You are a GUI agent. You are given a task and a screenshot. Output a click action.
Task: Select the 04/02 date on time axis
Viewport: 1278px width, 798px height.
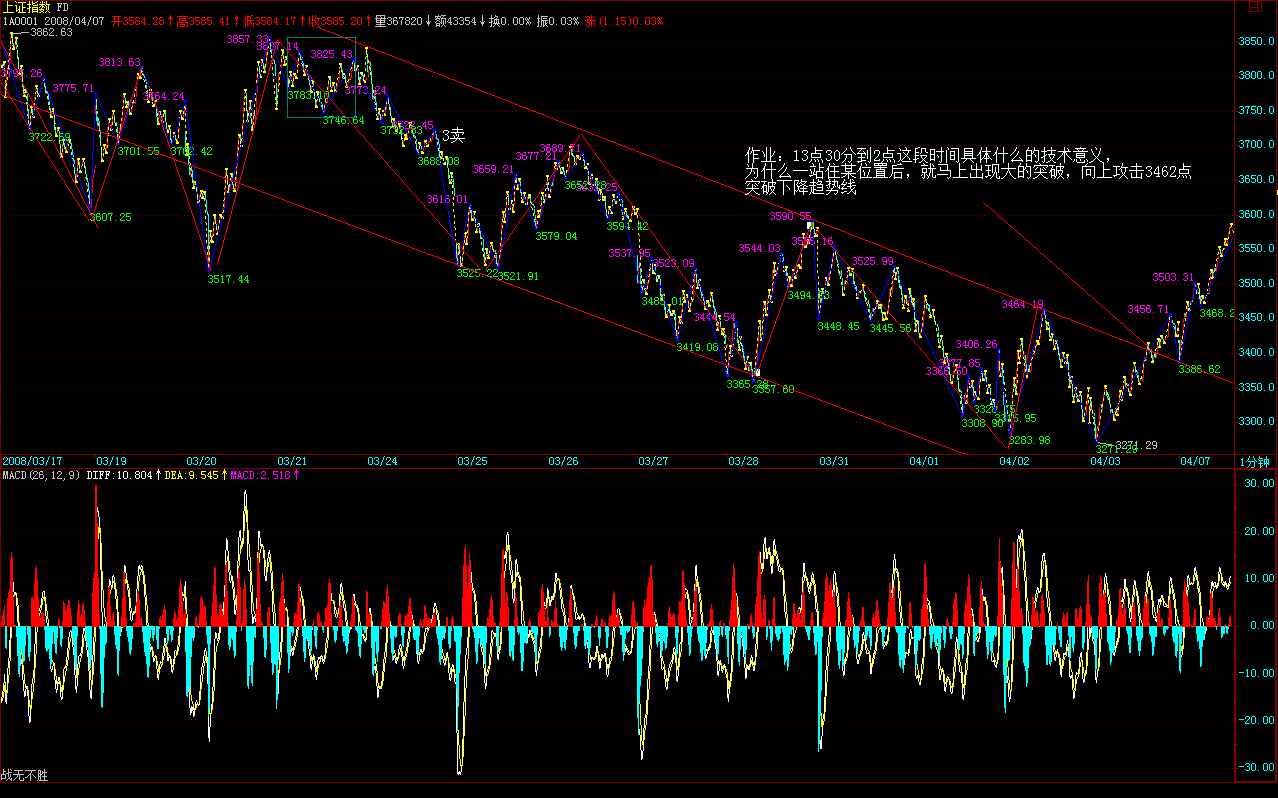(x=1014, y=461)
